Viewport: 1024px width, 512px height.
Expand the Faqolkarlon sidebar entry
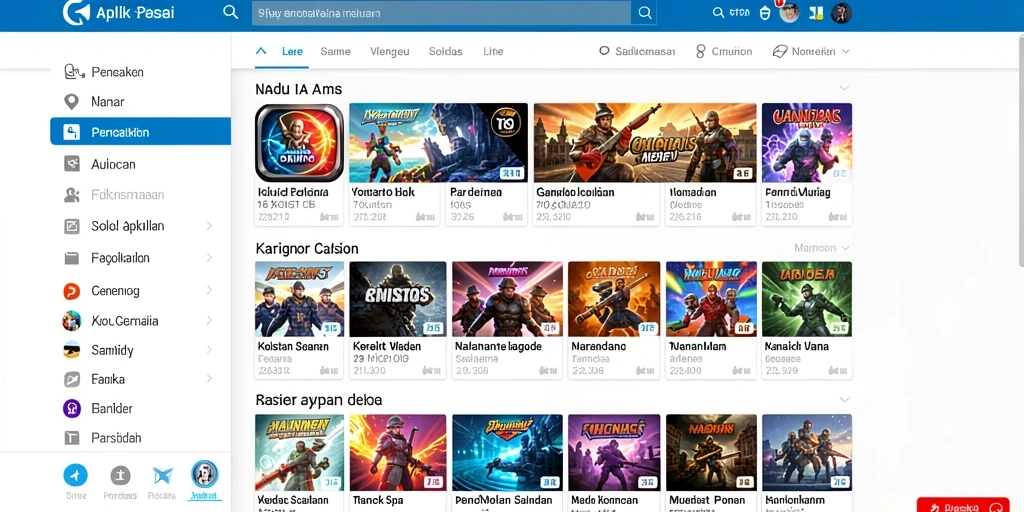139,258
